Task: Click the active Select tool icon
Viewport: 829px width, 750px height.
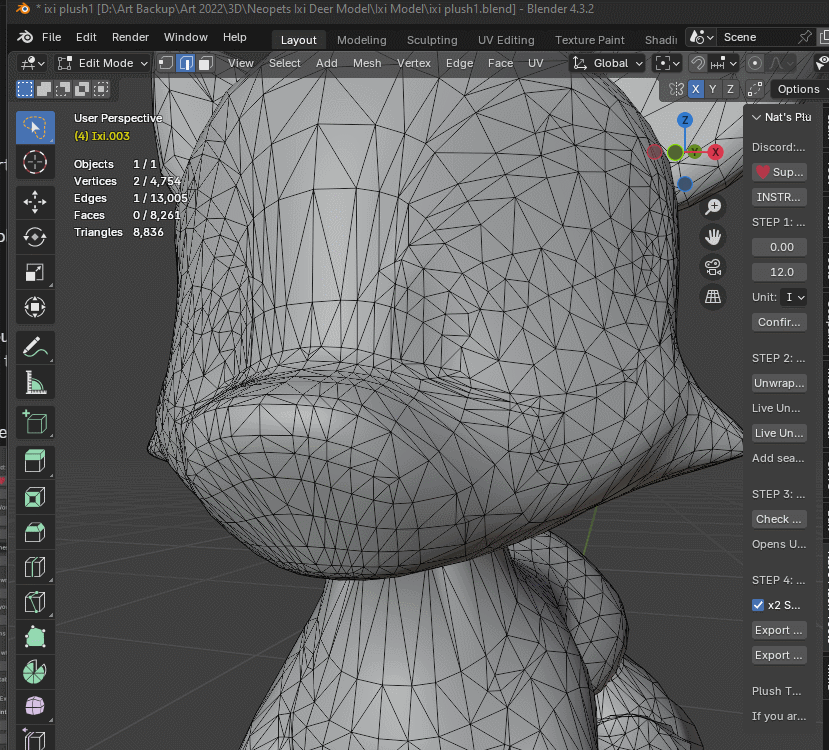Action: click(x=35, y=127)
